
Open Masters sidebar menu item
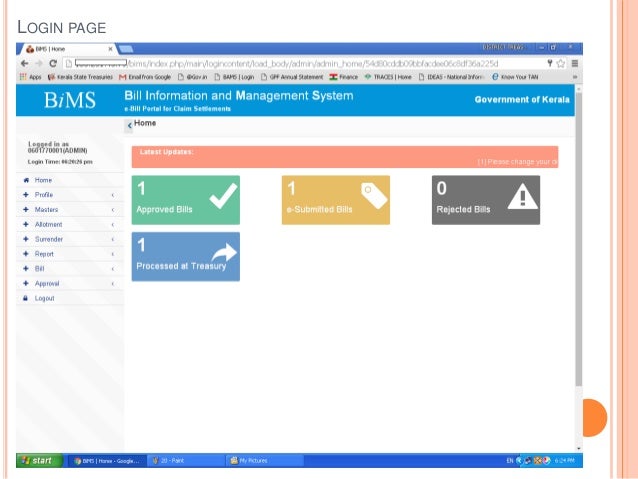click(x=70, y=209)
